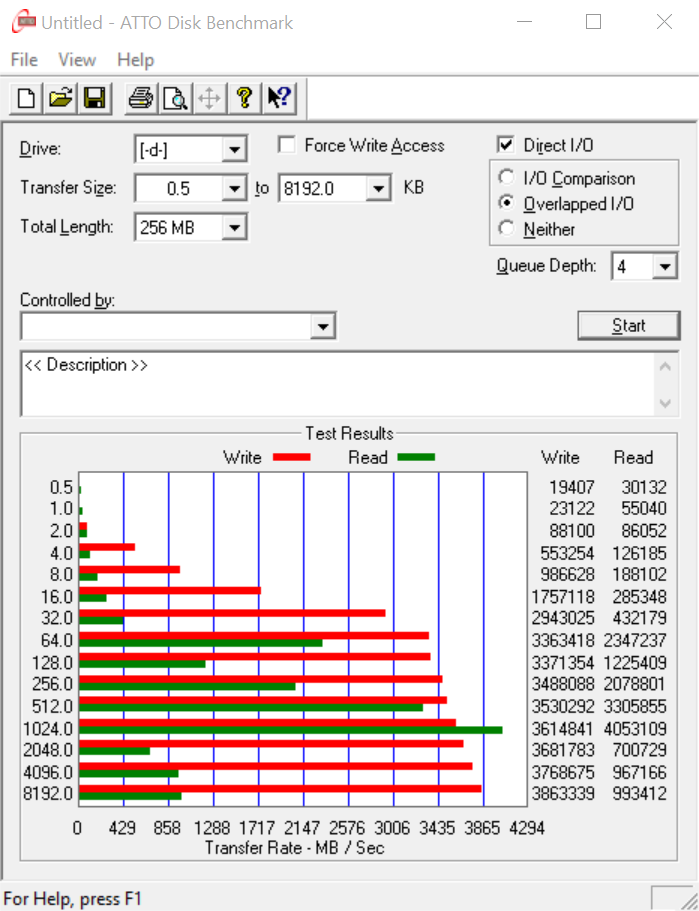Click inside the Description text box

coord(338,383)
